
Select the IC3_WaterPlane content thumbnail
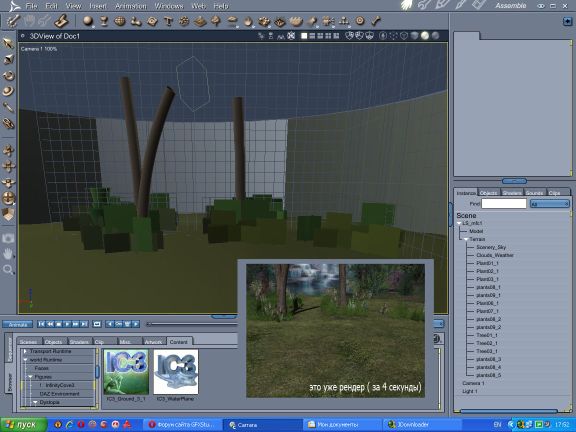pos(176,372)
